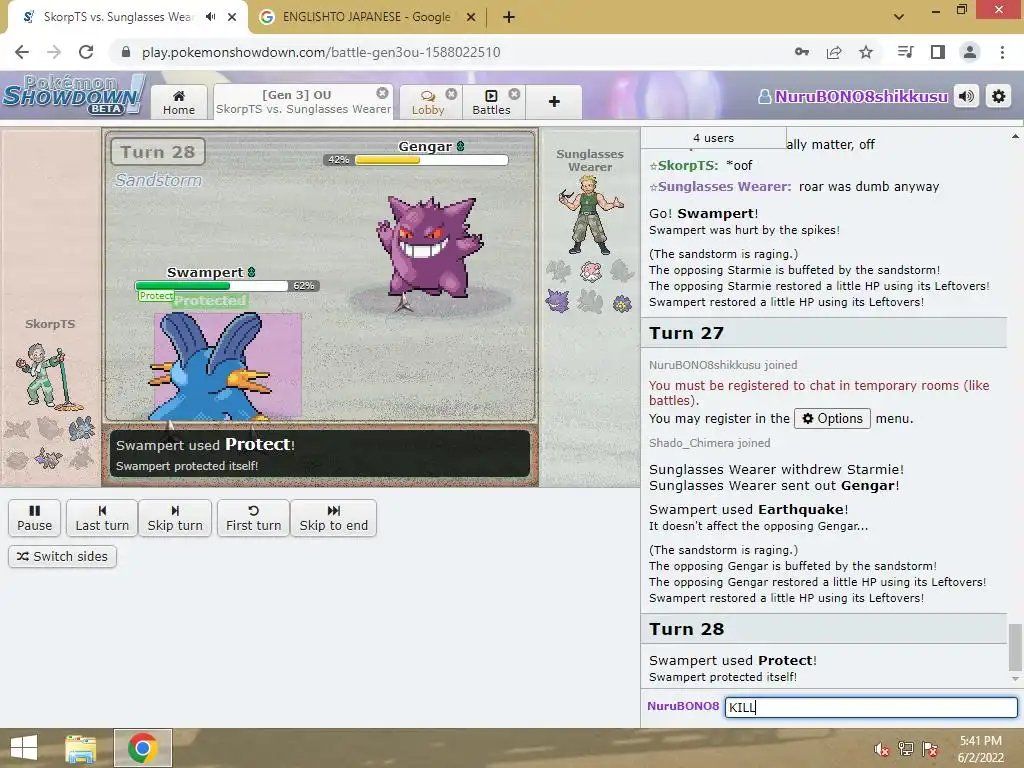This screenshot has width=1024, height=768.
Task: Click Pokémon Showdown logo
Action: (x=74, y=95)
